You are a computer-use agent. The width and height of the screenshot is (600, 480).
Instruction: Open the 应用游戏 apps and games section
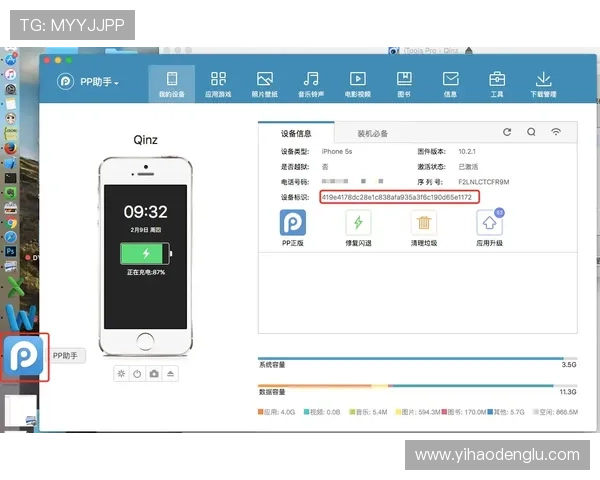click(218, 84)
